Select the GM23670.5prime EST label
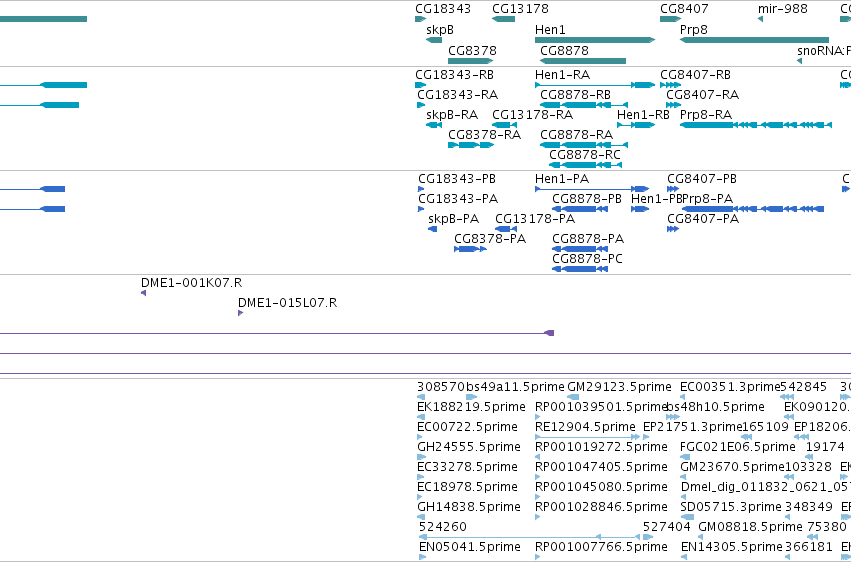 [733, 467]
